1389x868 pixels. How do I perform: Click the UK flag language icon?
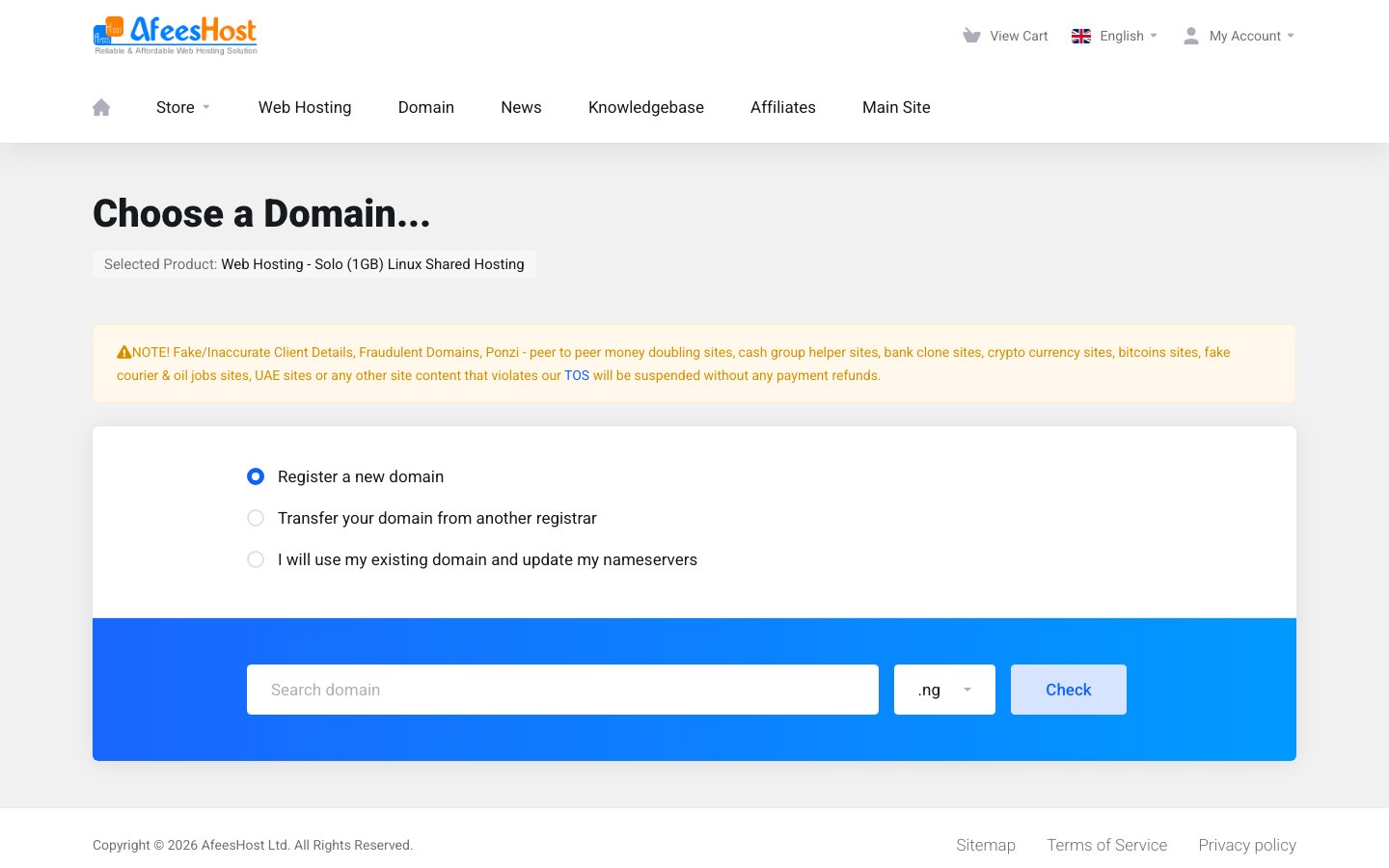(x=1081, y=36)
